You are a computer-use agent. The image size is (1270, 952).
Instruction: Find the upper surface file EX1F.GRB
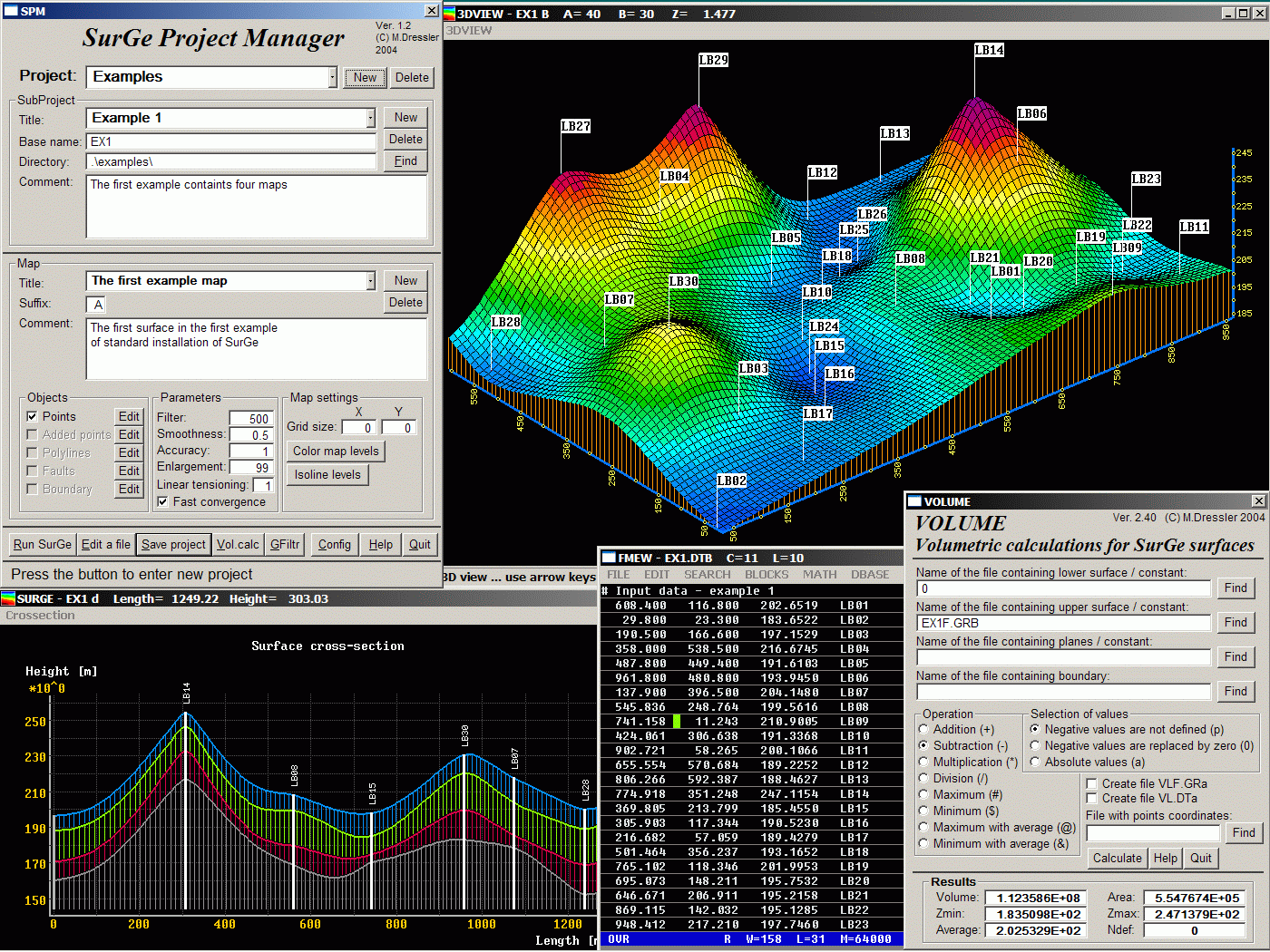point(1236,622)
